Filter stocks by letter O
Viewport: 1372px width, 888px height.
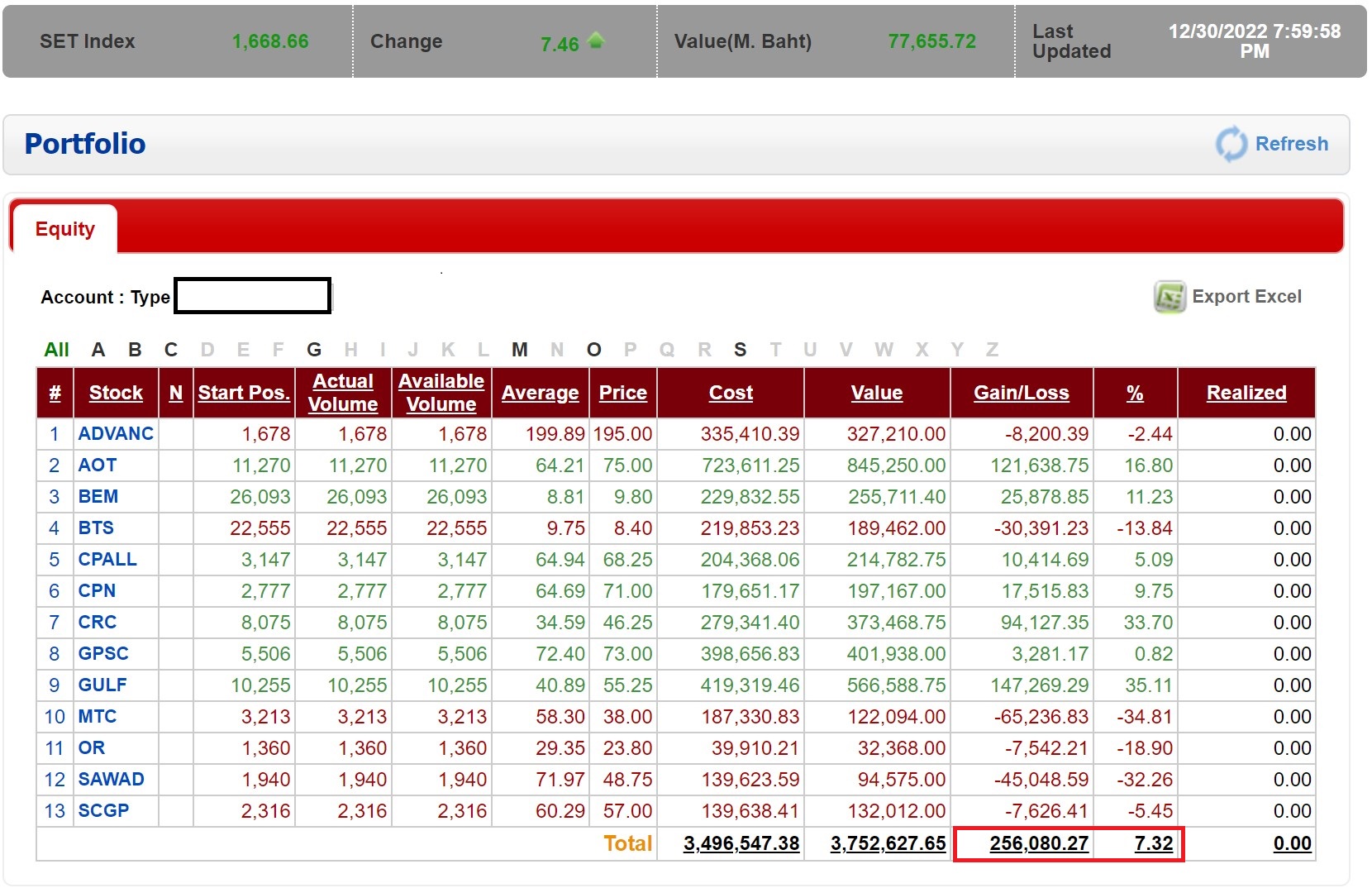point(593,350)
